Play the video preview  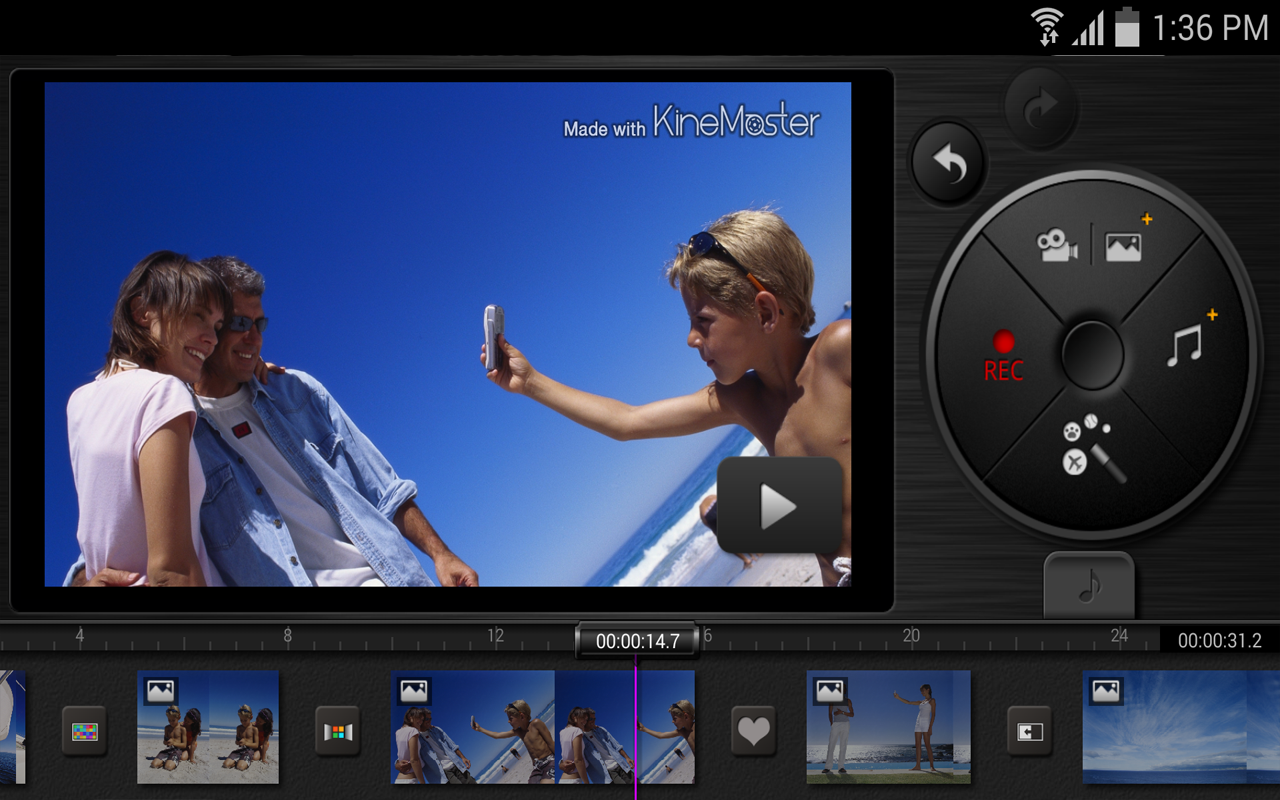tap(780, 506)
